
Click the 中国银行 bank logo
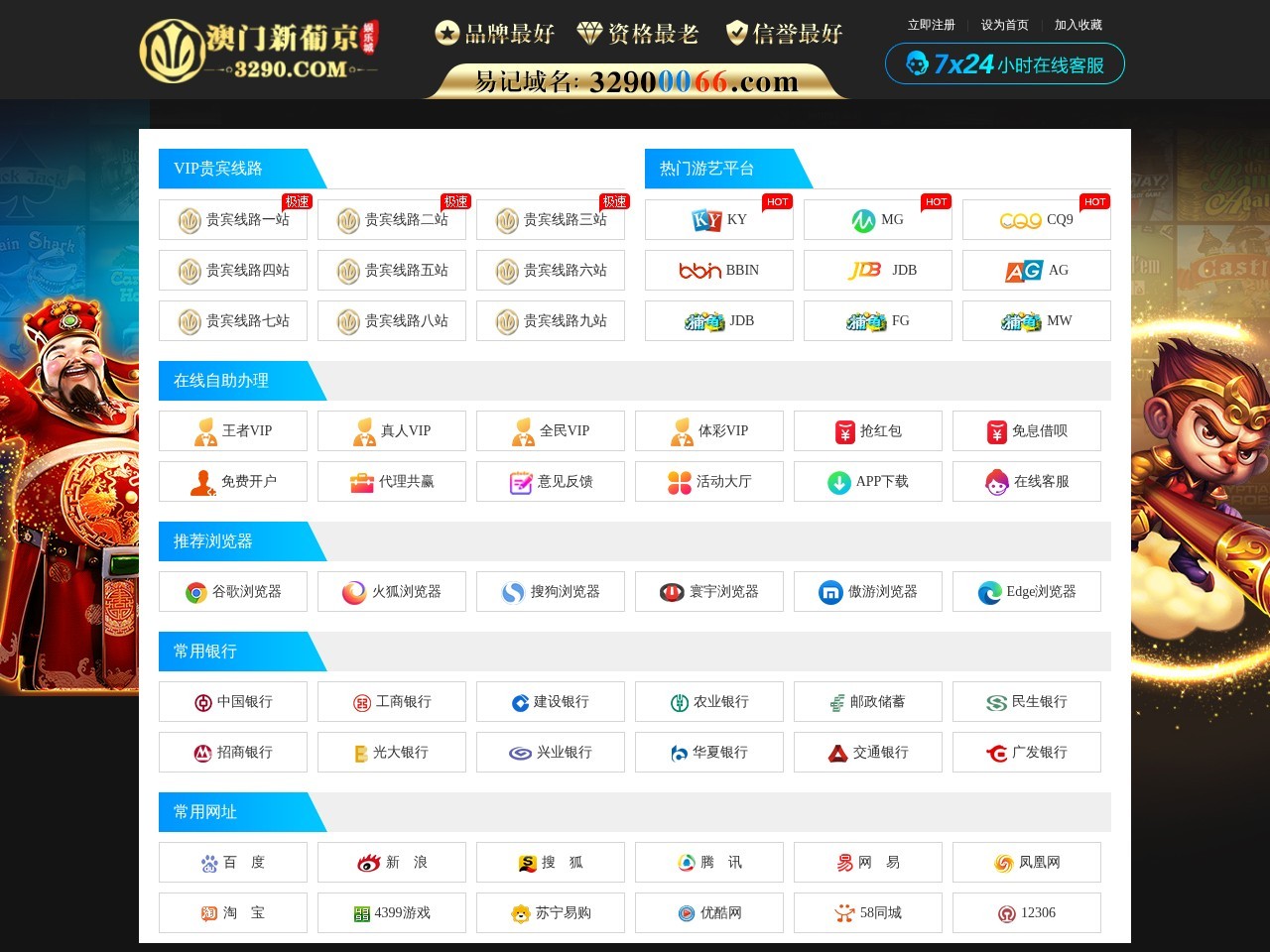[x=203, y=702]
